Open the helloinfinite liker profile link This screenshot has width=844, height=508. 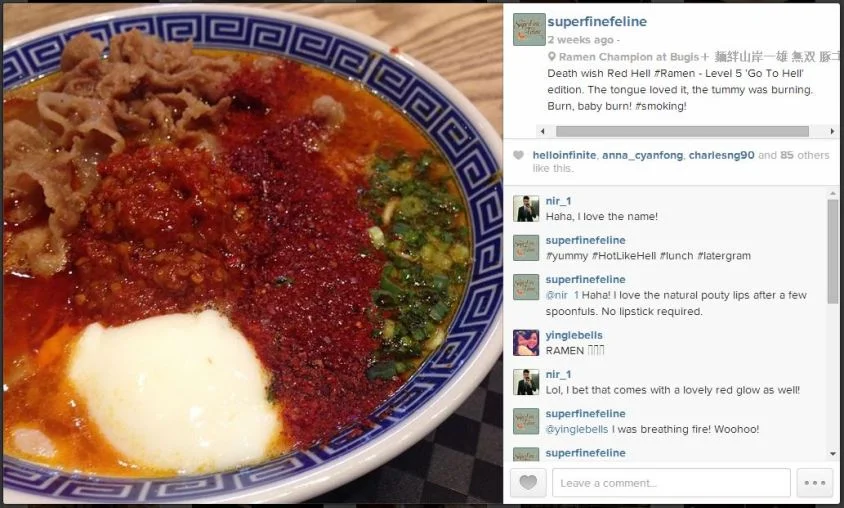coord(564,155)
